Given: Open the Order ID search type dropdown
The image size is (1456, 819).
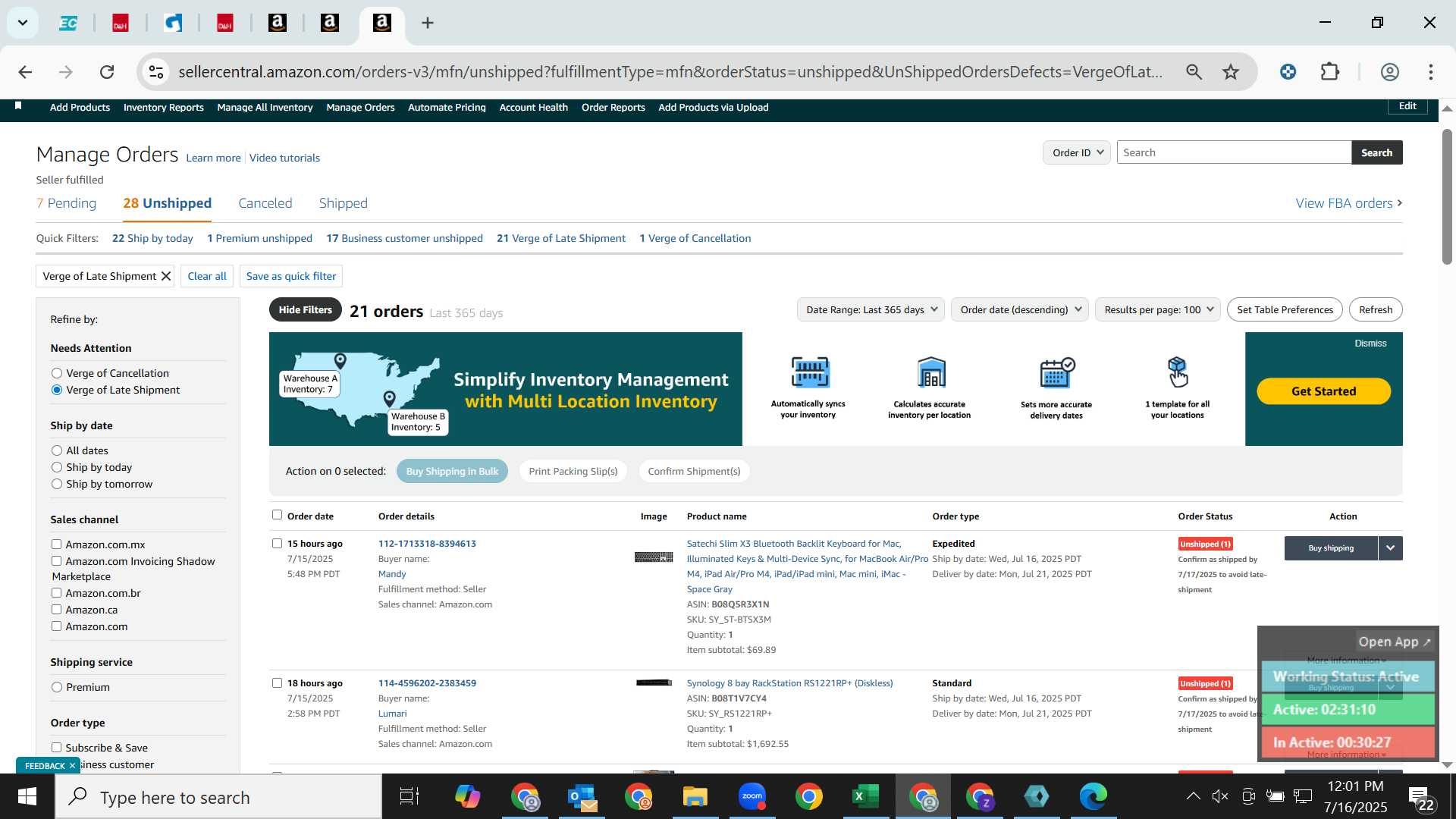Looking at the screenshot, I should coord(1077,152).
